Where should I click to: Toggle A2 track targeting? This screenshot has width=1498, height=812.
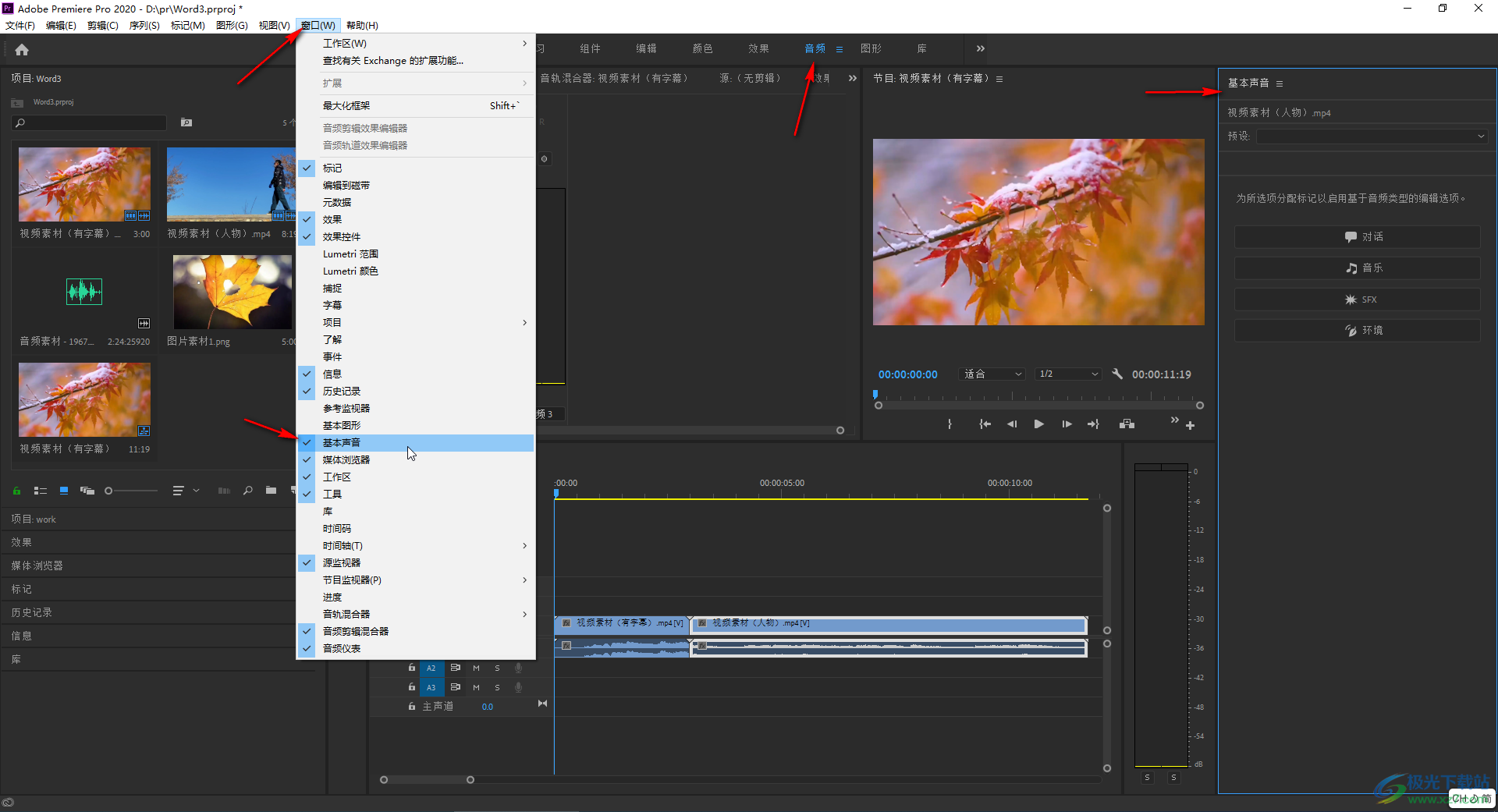click(431, 668)
